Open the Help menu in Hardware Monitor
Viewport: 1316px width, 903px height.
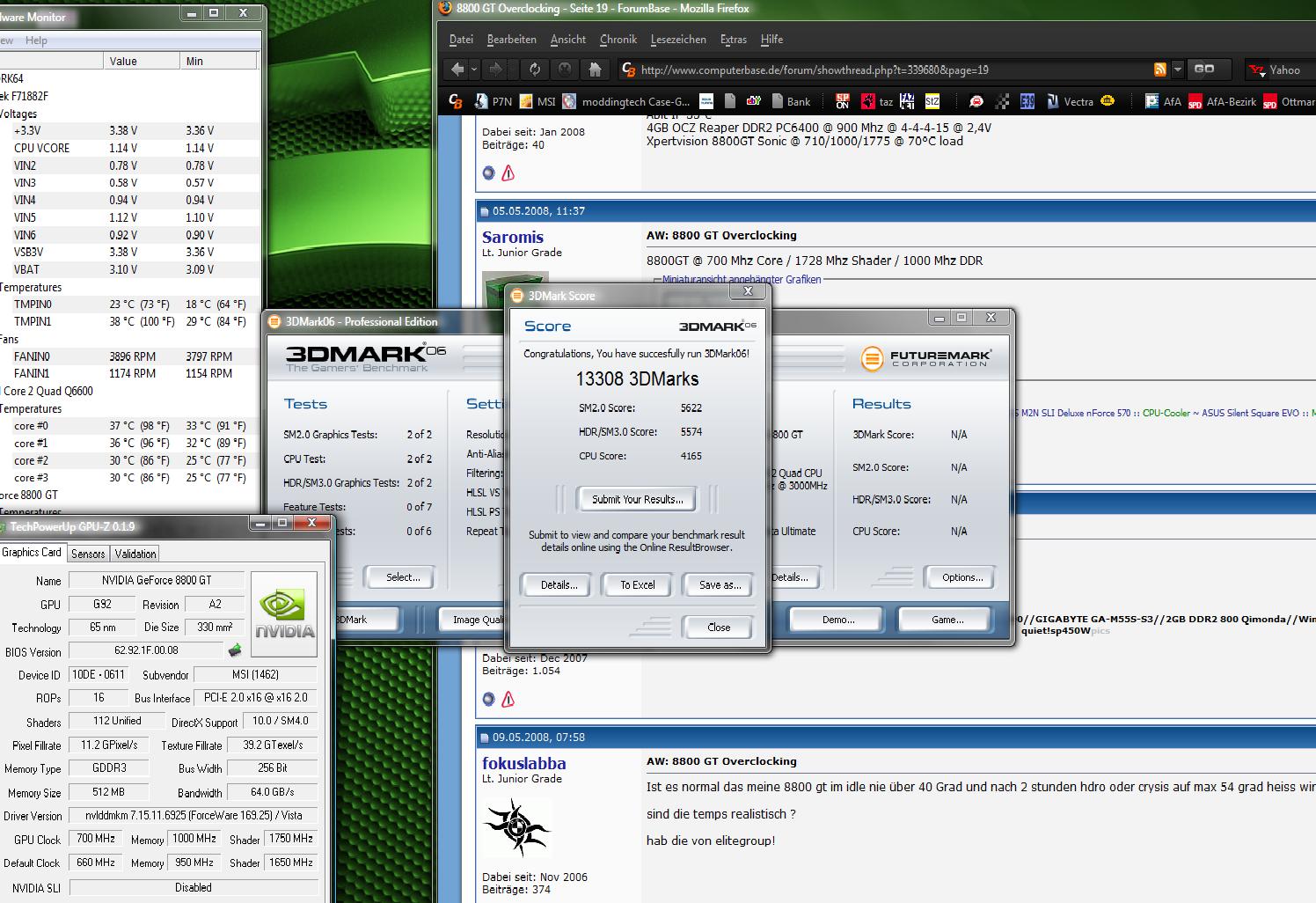[36, 40]
